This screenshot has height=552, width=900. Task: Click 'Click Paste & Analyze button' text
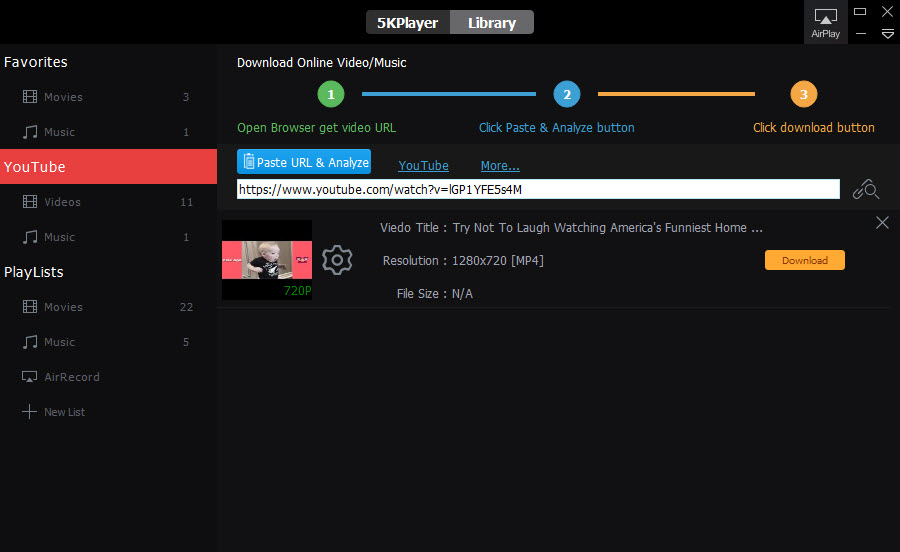tap(557, 127)
